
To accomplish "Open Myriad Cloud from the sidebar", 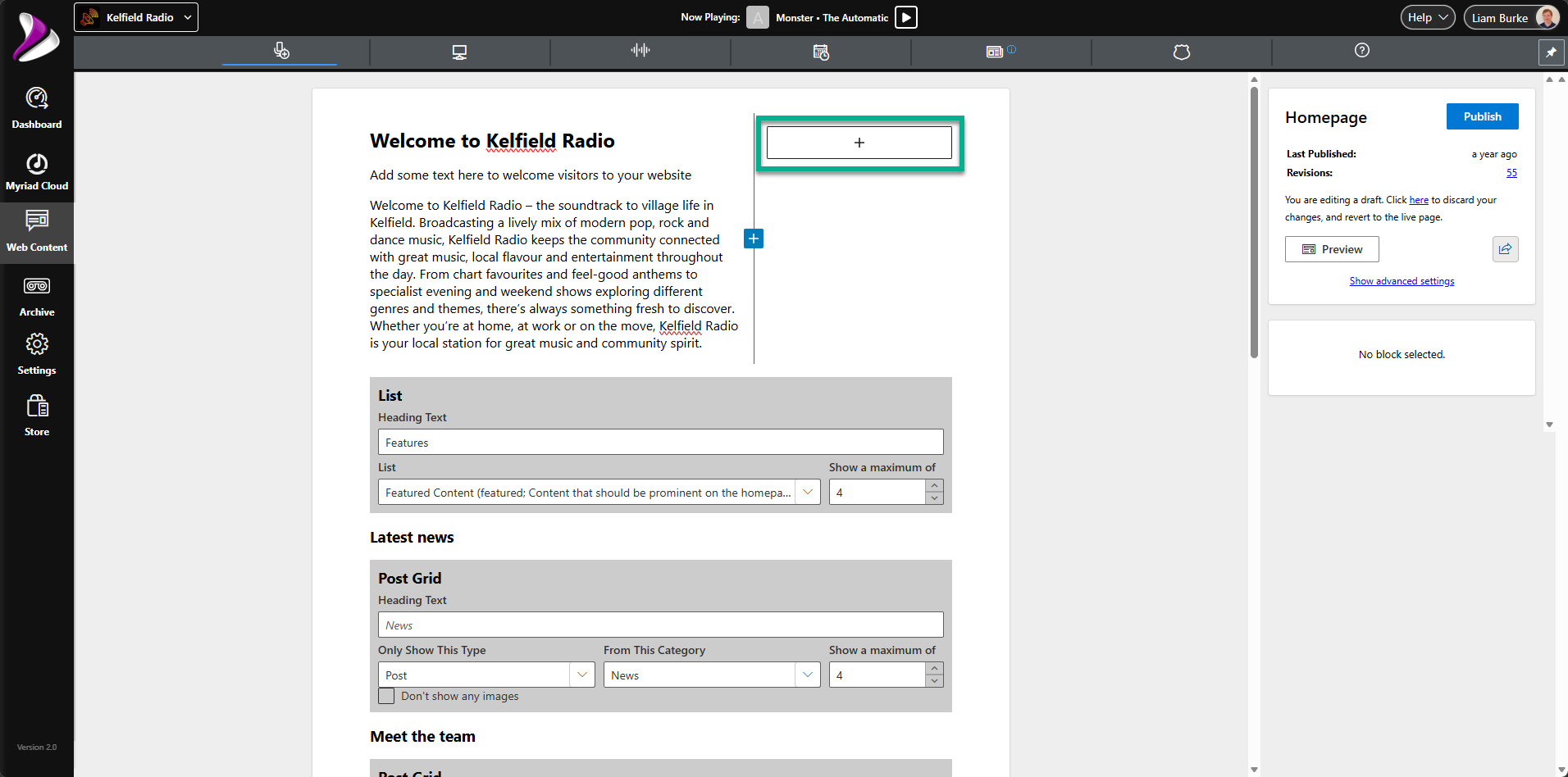I will (37, 172).
